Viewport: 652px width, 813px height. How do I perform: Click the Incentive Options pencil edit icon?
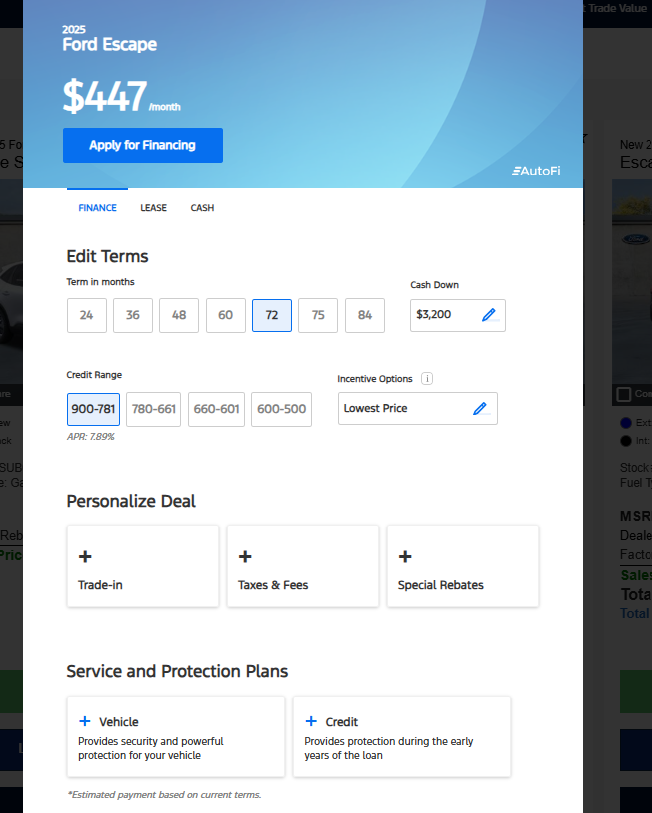click(x=480, y=408)
